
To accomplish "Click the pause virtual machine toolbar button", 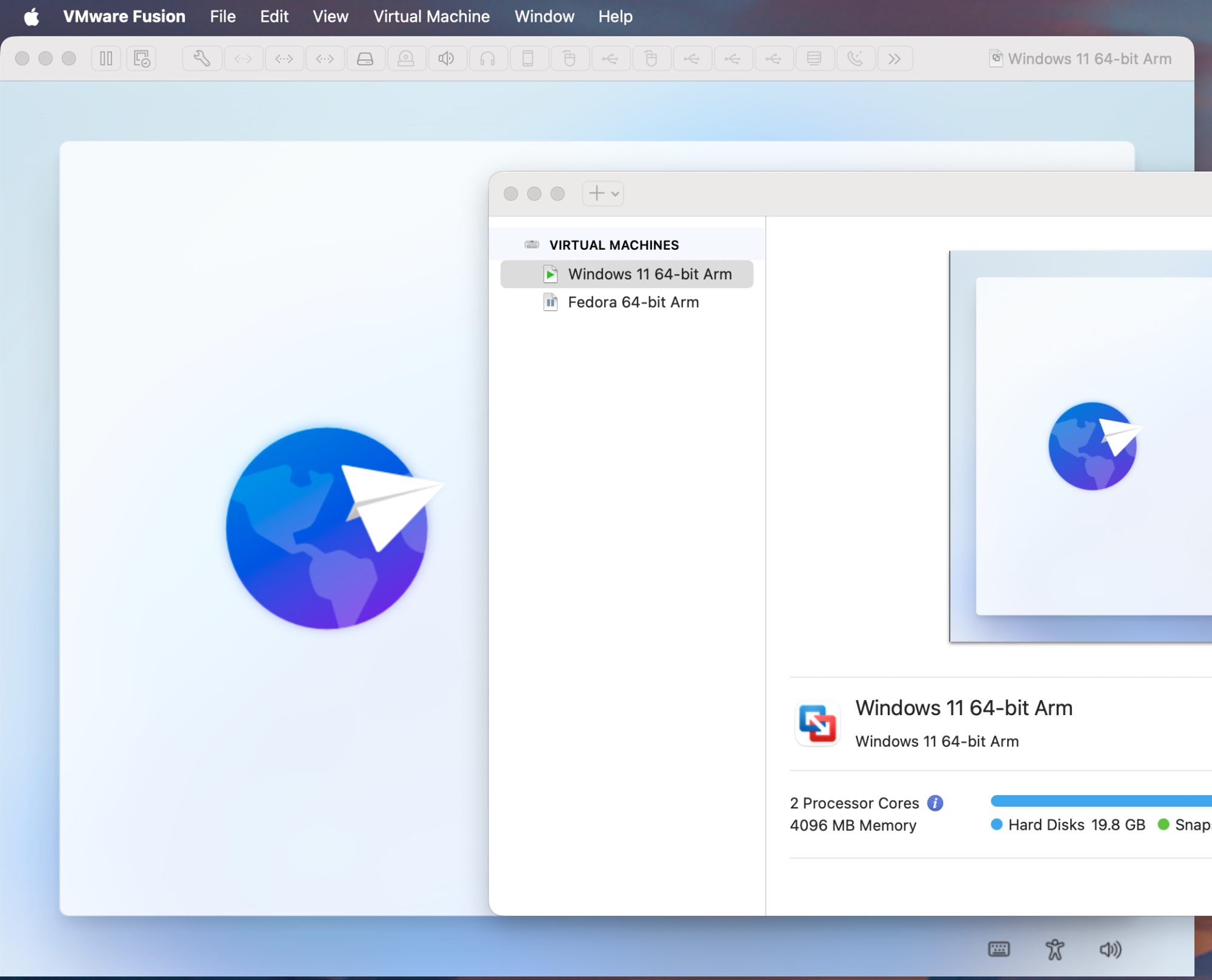I will pyautogui.click(x=106, y=59).
